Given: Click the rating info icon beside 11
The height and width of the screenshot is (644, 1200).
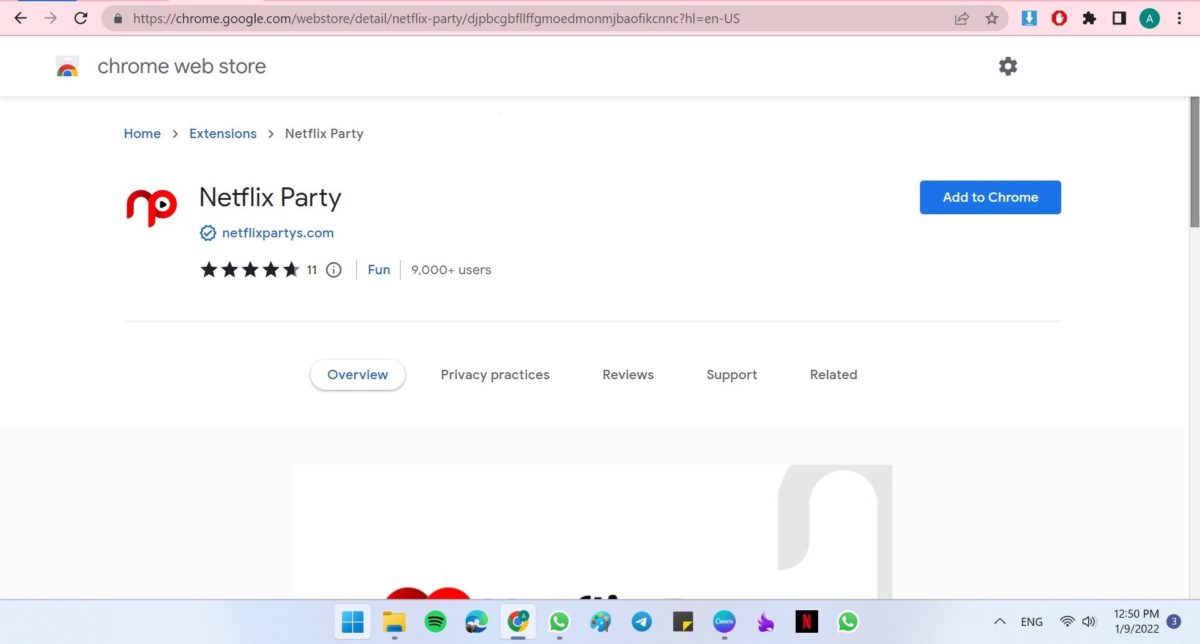Looking at the screenshot, I should (334, 270).
